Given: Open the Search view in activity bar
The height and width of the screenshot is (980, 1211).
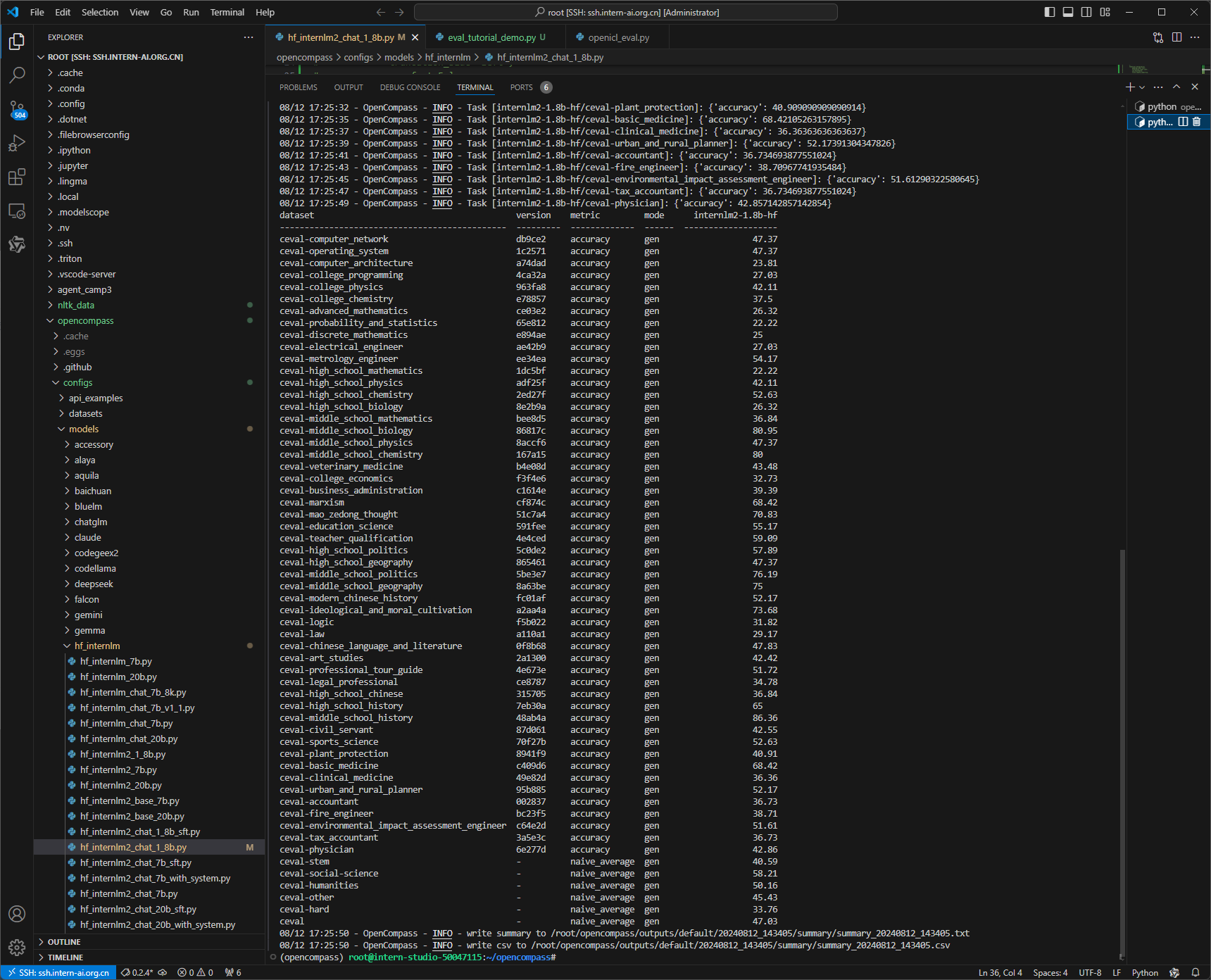Looking at the screenshot, I should coord(17,75).
